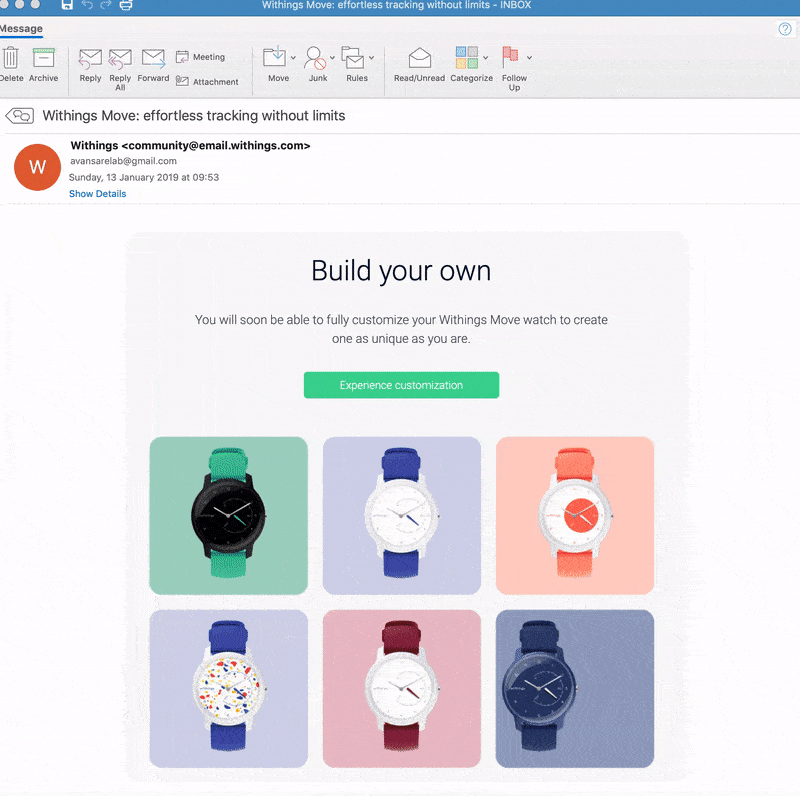This screenshot has width=800, height=796.
Task: Click the Experience customization button
Action: point(401,385)
